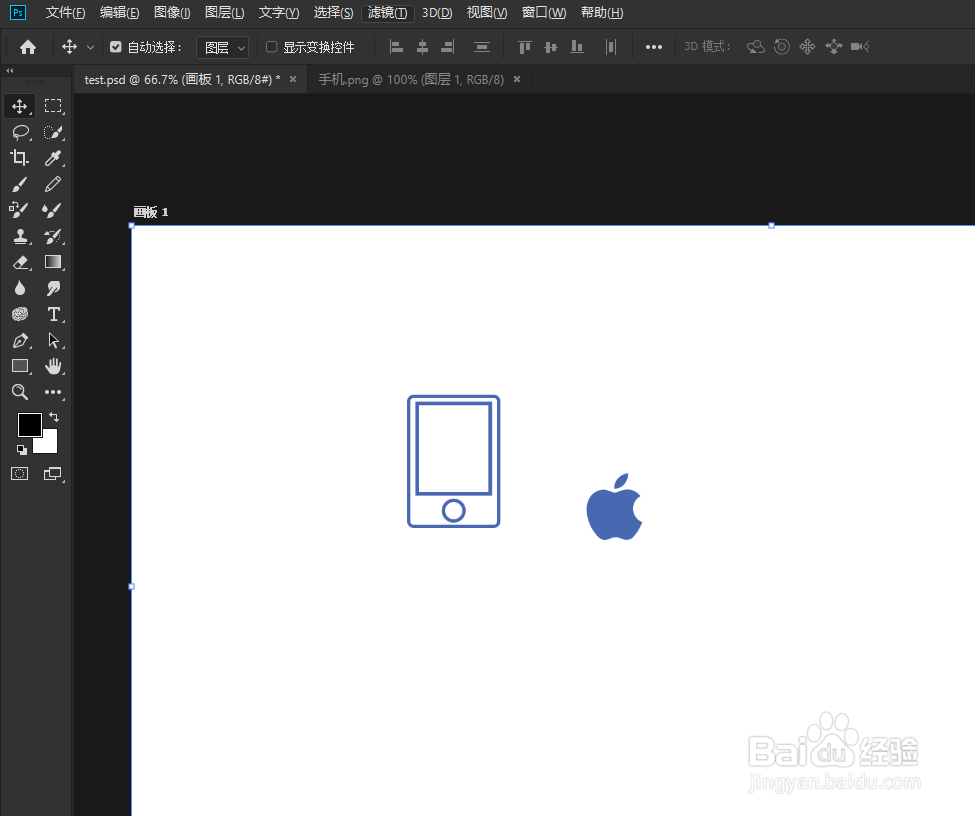Screen dimensions: 975x816
Task: Select the Gradient tool
Action: 53,262
